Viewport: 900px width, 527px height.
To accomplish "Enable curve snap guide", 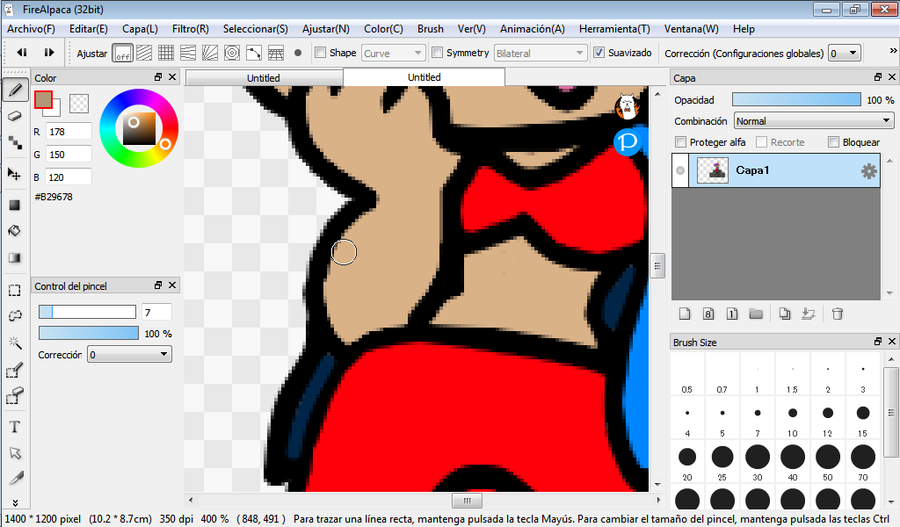I will pos(254,53).
